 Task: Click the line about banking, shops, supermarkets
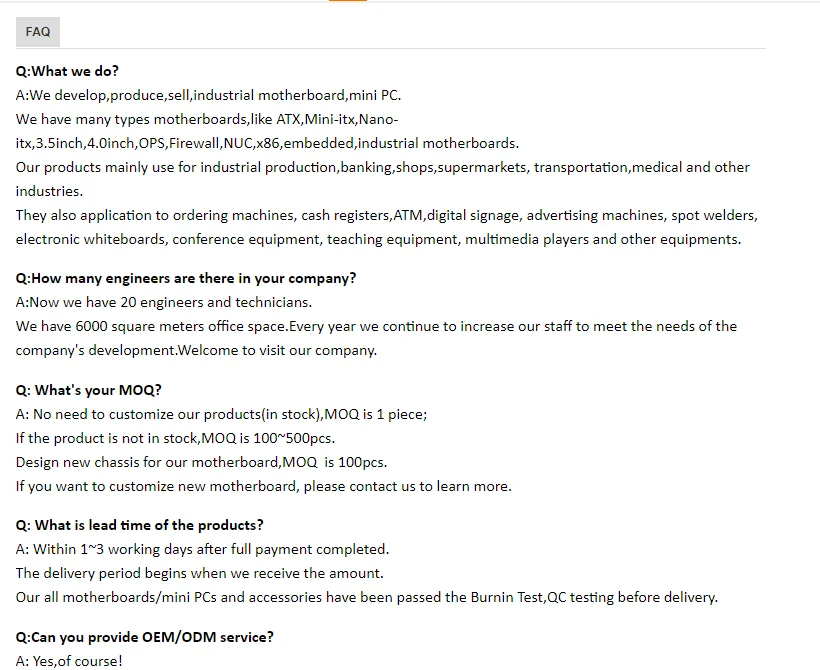(382, 167)
